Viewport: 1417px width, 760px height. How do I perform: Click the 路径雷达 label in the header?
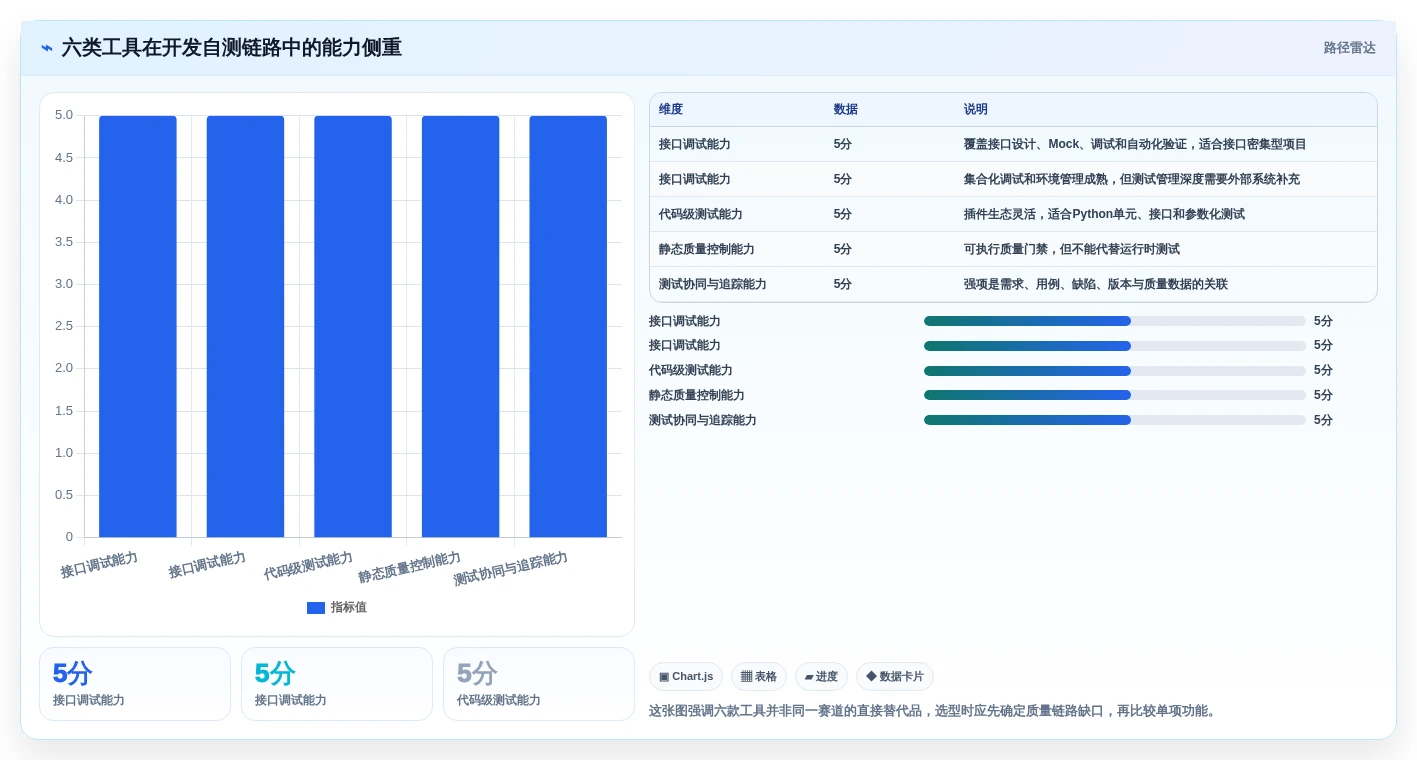click(1350, 48)
